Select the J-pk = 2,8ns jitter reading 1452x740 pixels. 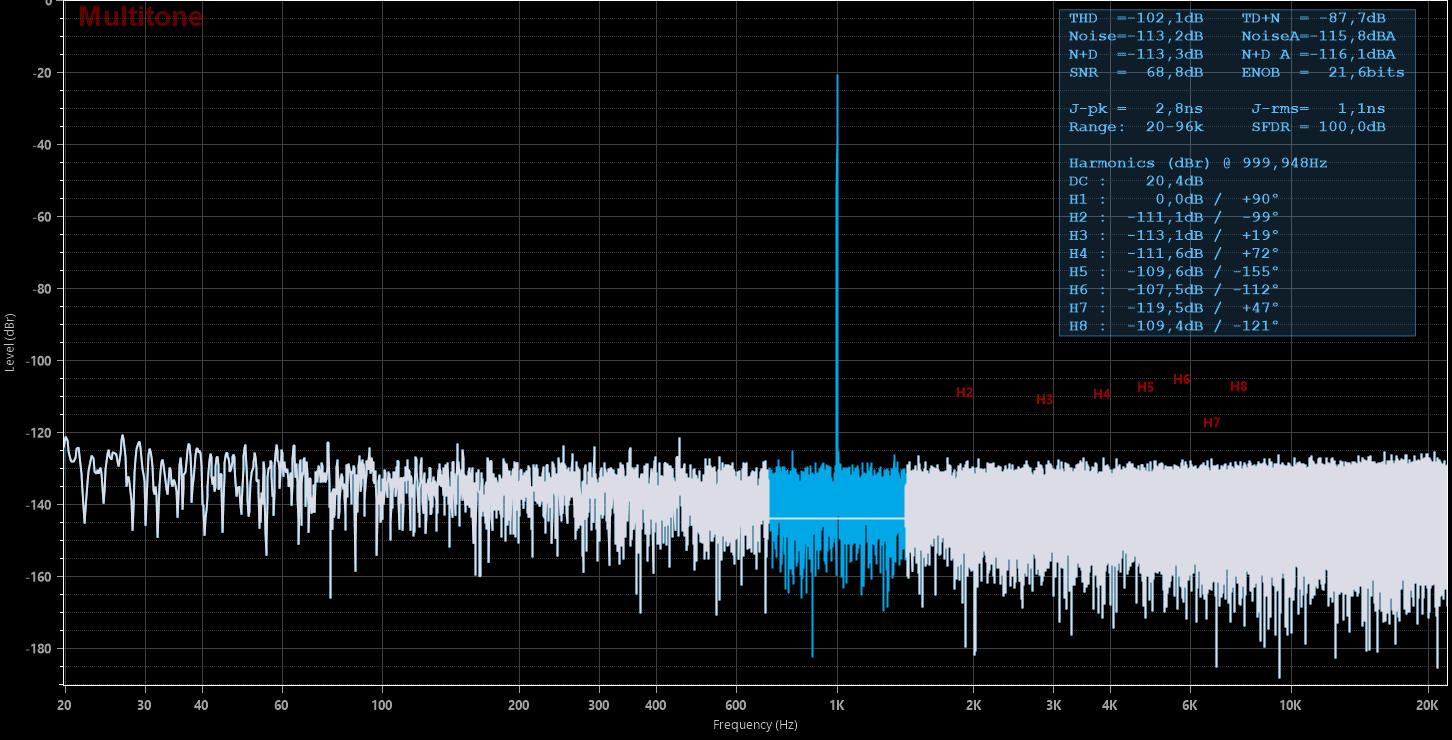pyautogui.click(x=1135, y=108)
